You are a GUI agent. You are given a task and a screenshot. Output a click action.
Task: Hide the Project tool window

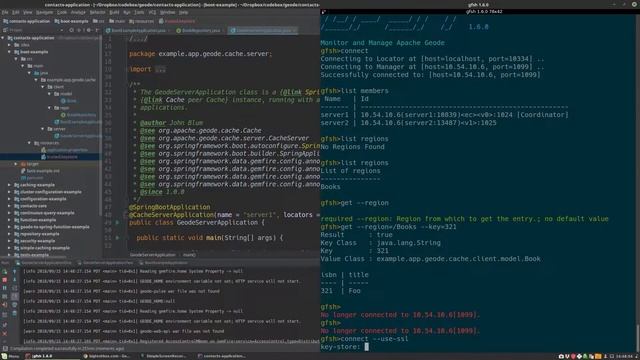click(x=97, y=30)
